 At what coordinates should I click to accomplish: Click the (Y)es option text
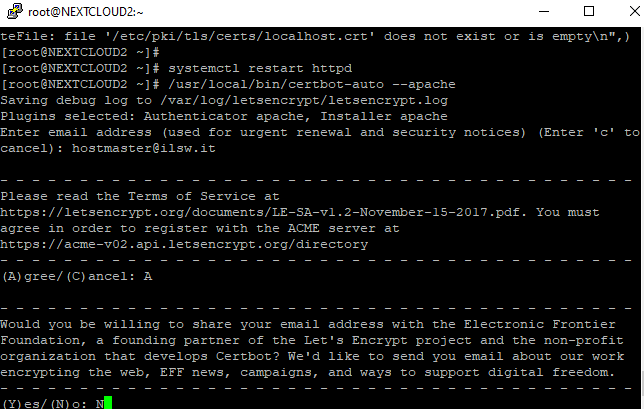click(x=23, y=404)
